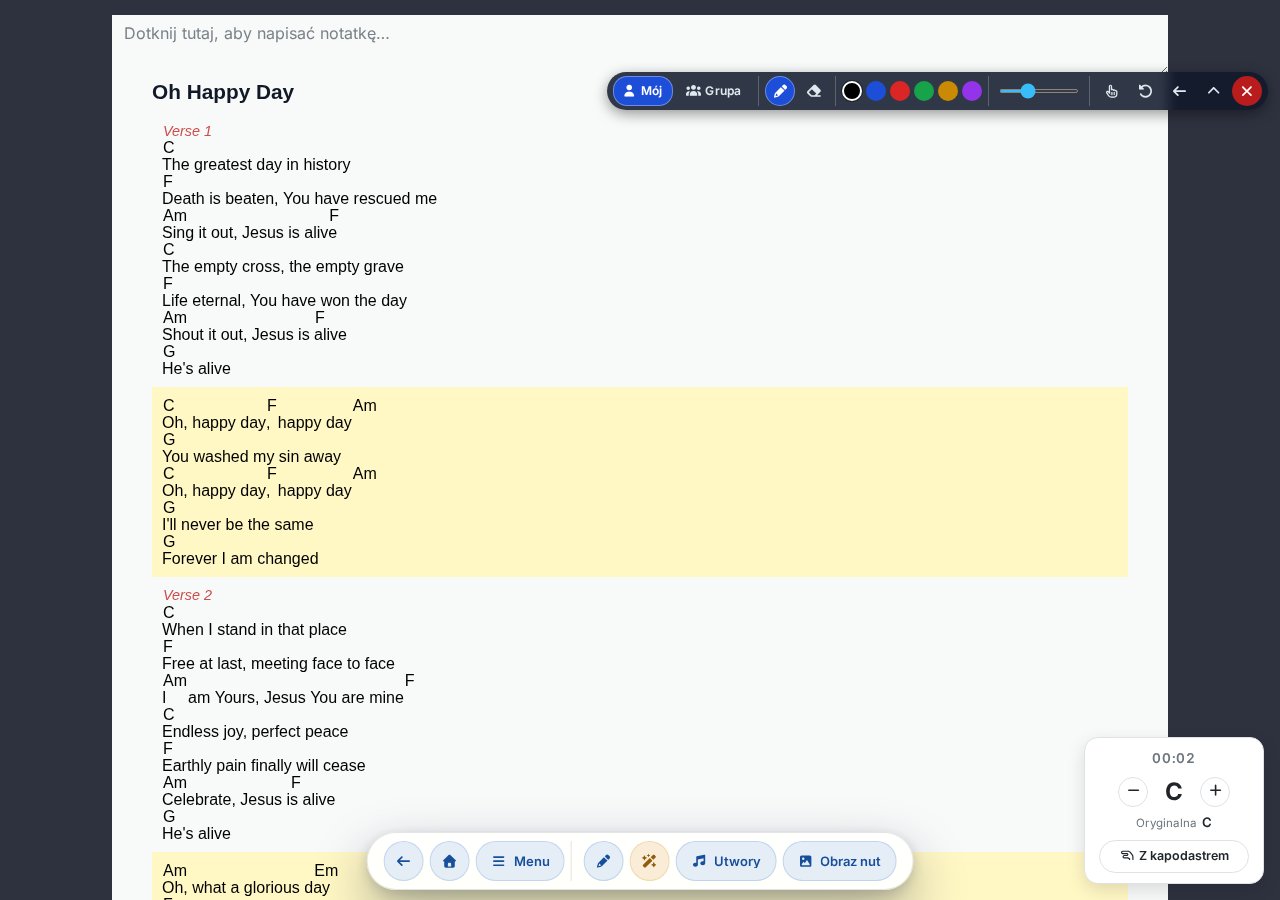Click the lyric 'I'll never be the same'

[238, 525]
